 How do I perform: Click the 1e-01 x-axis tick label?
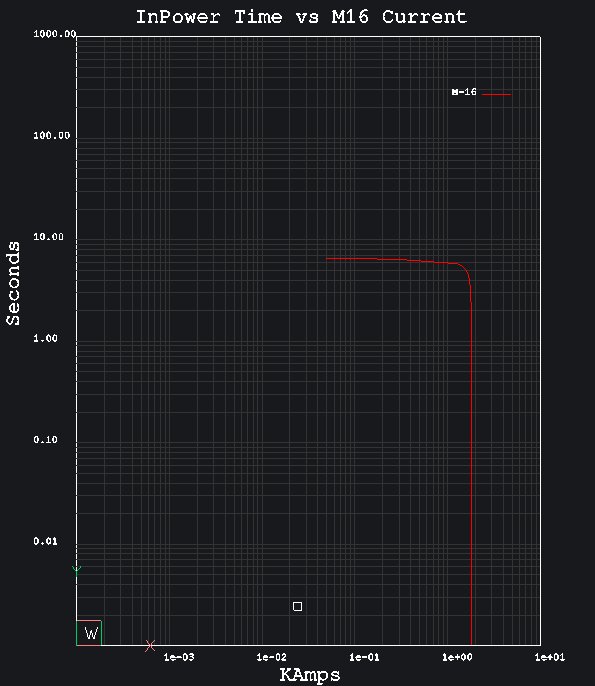pos(364,657)
